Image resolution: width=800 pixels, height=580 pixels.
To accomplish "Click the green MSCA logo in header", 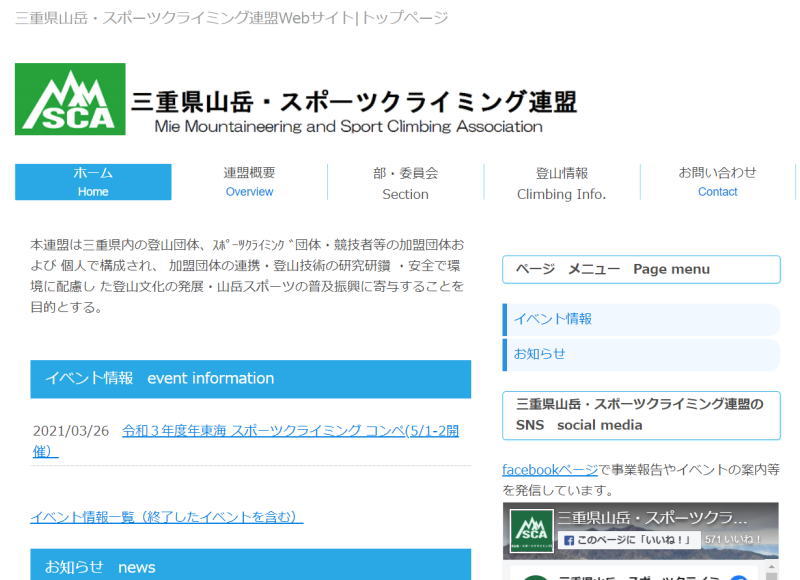I will click(70, 99).
